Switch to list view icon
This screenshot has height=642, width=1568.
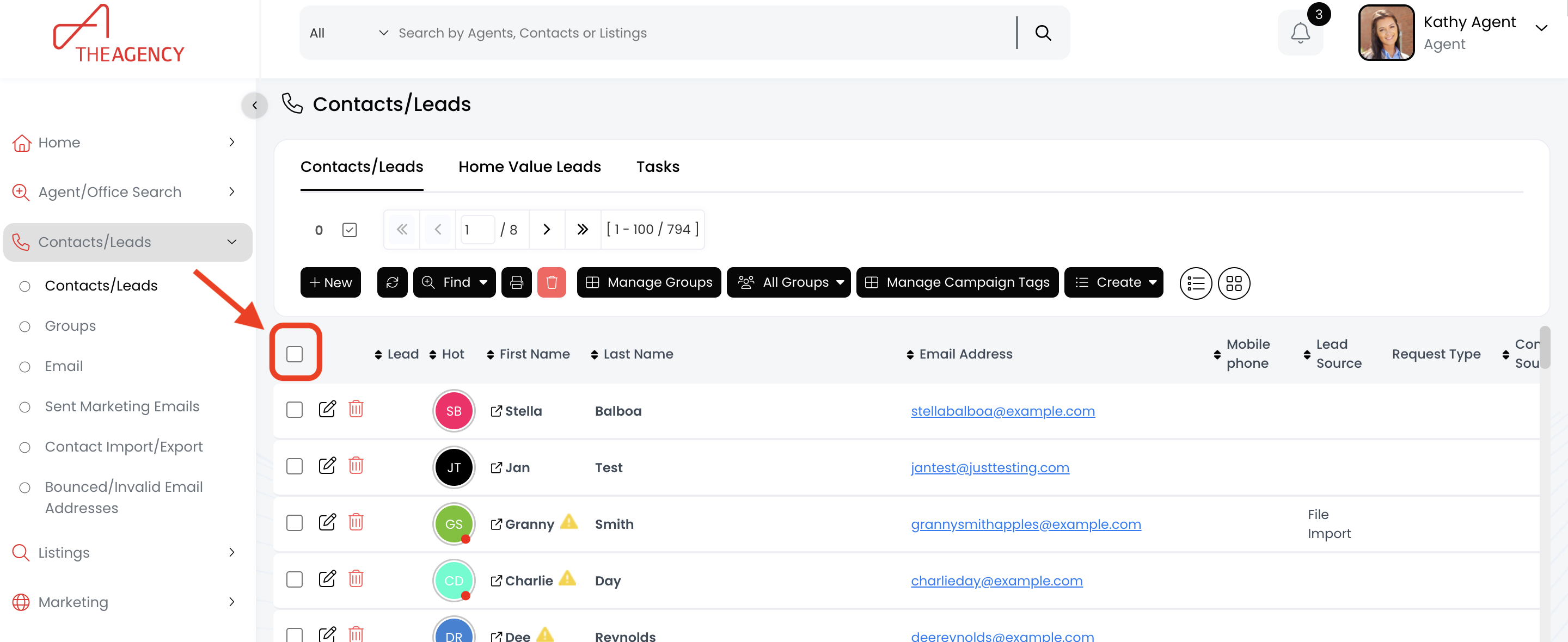point(1195,283)
